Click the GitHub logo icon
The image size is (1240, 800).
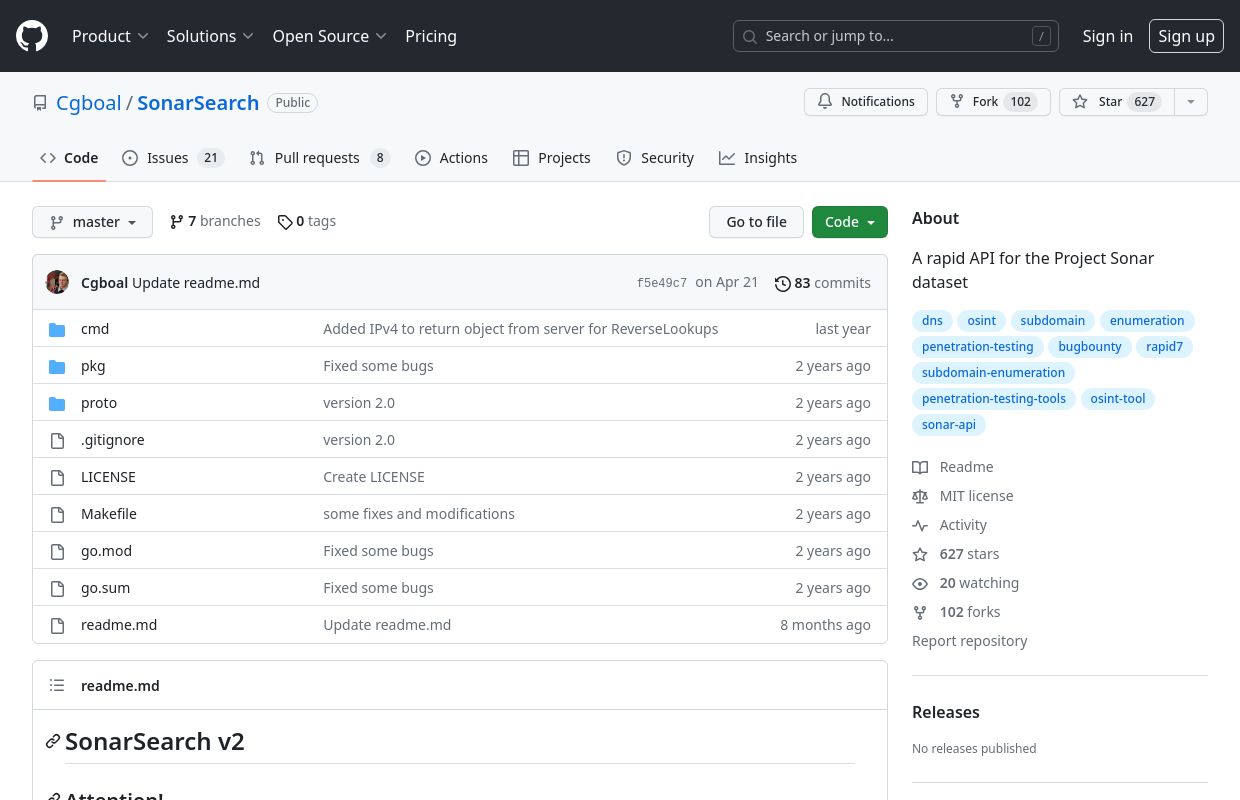coord(32,36)
